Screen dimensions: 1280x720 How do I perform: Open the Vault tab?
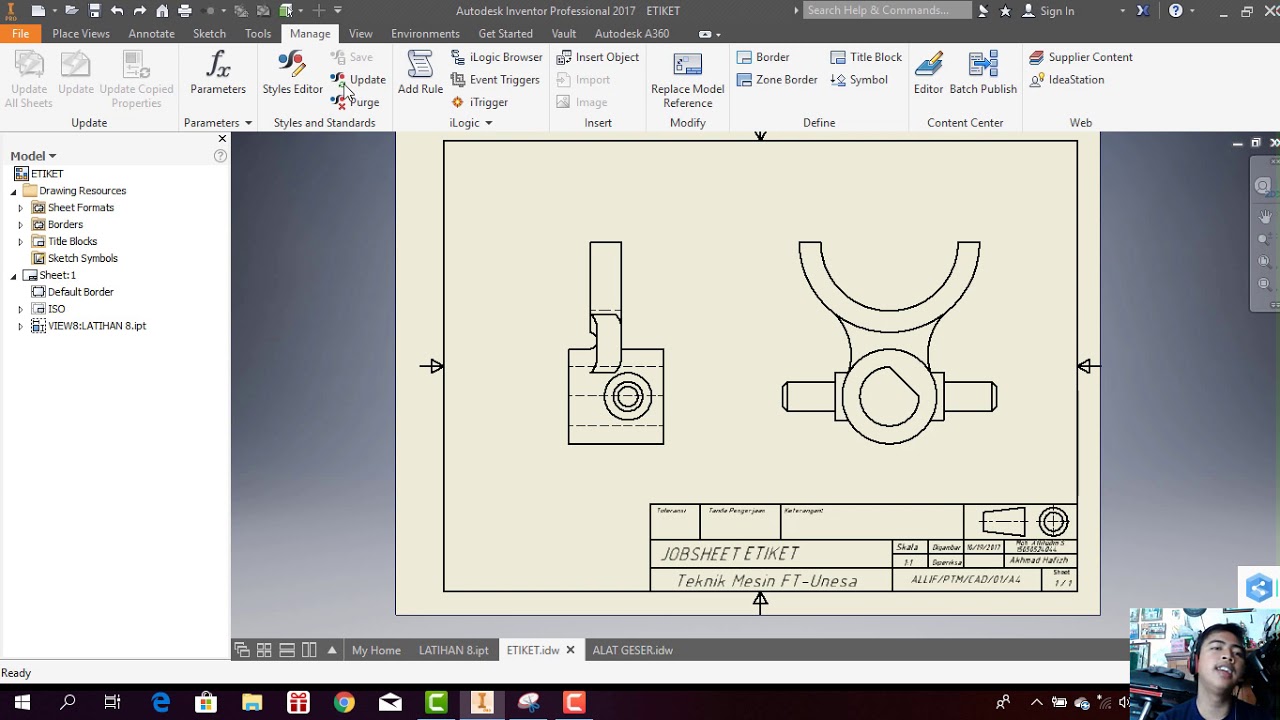pos(564,34)
